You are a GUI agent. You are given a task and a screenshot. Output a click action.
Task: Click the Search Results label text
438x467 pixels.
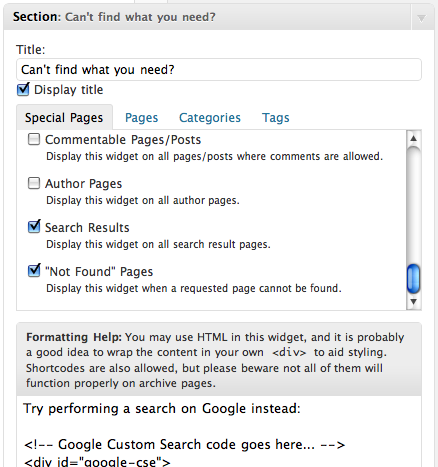(87, 228)
